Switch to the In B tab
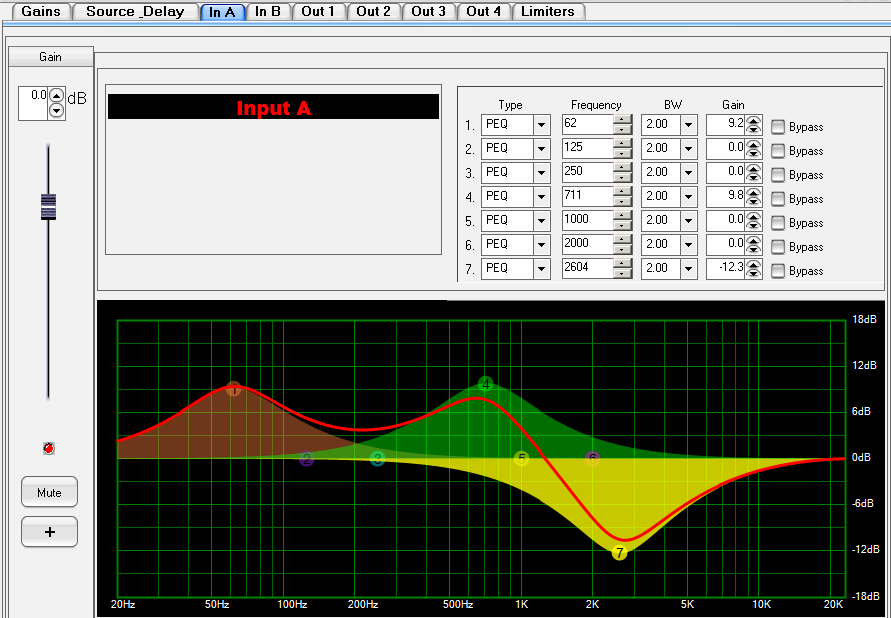The height and width of the screenshot is (618, 891). tap(268, 12)
